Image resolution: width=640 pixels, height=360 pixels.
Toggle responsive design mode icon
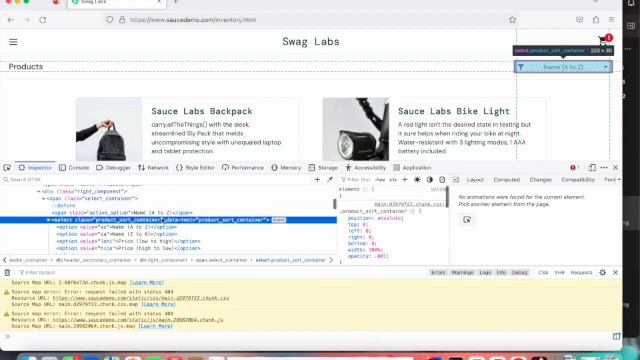tap(592, 167)
